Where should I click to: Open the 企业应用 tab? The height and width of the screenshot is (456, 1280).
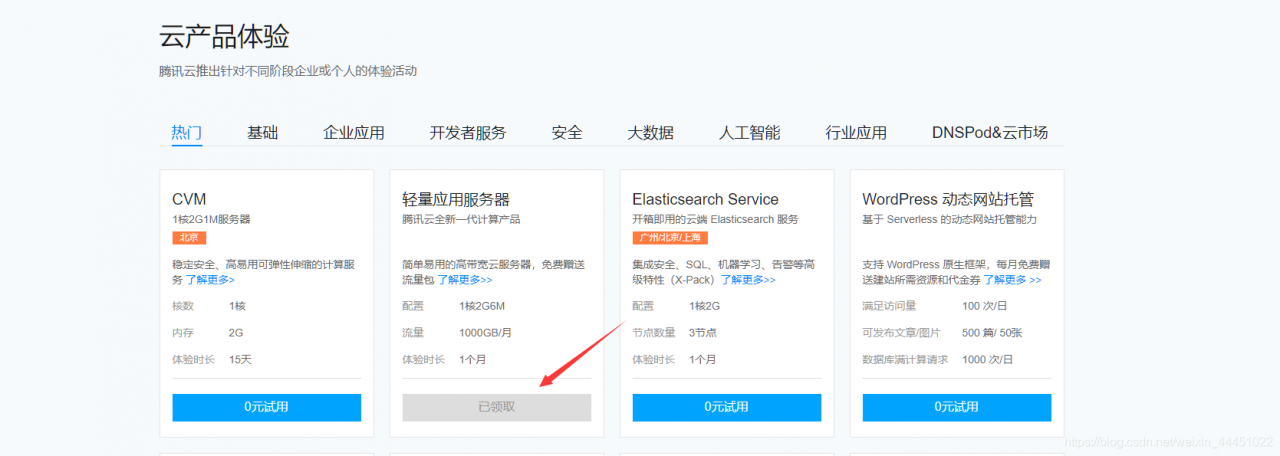354,133
